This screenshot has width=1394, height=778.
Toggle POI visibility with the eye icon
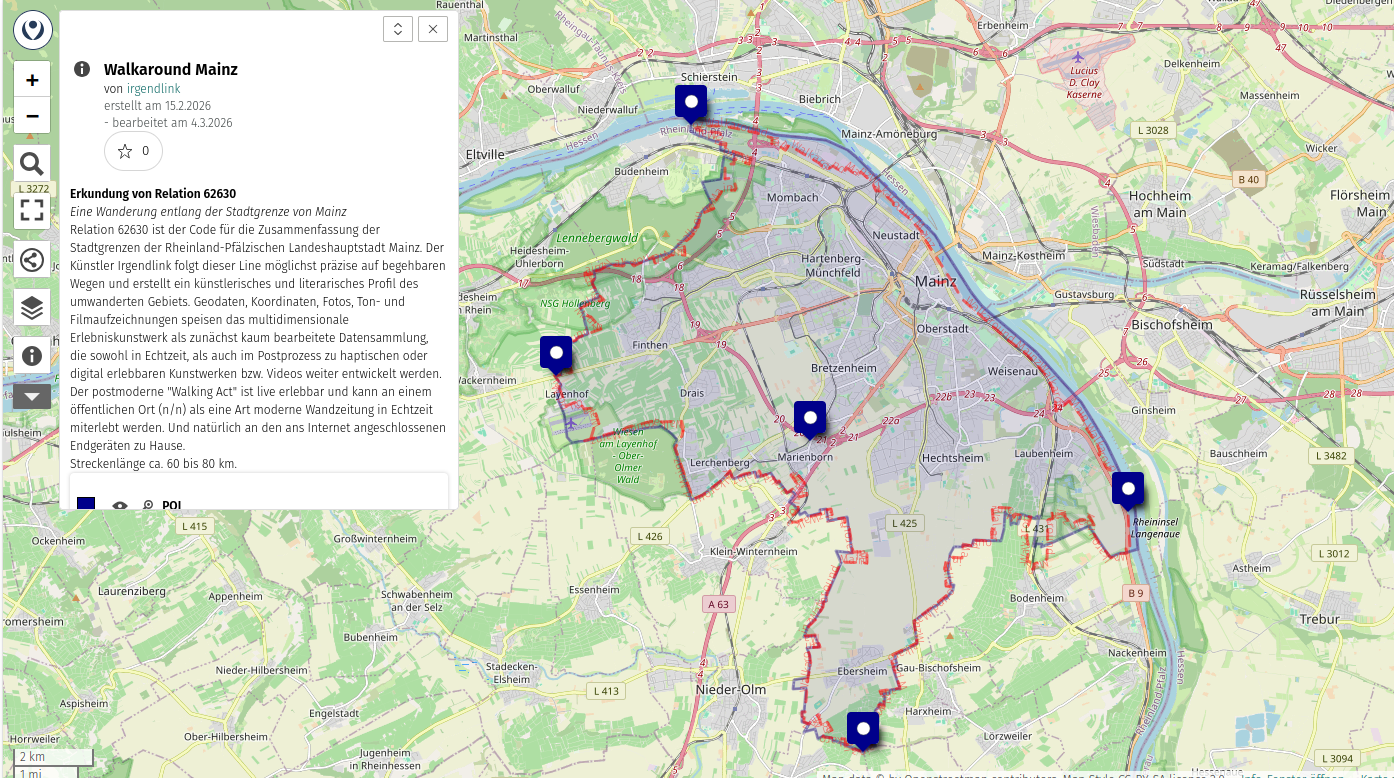121,505
